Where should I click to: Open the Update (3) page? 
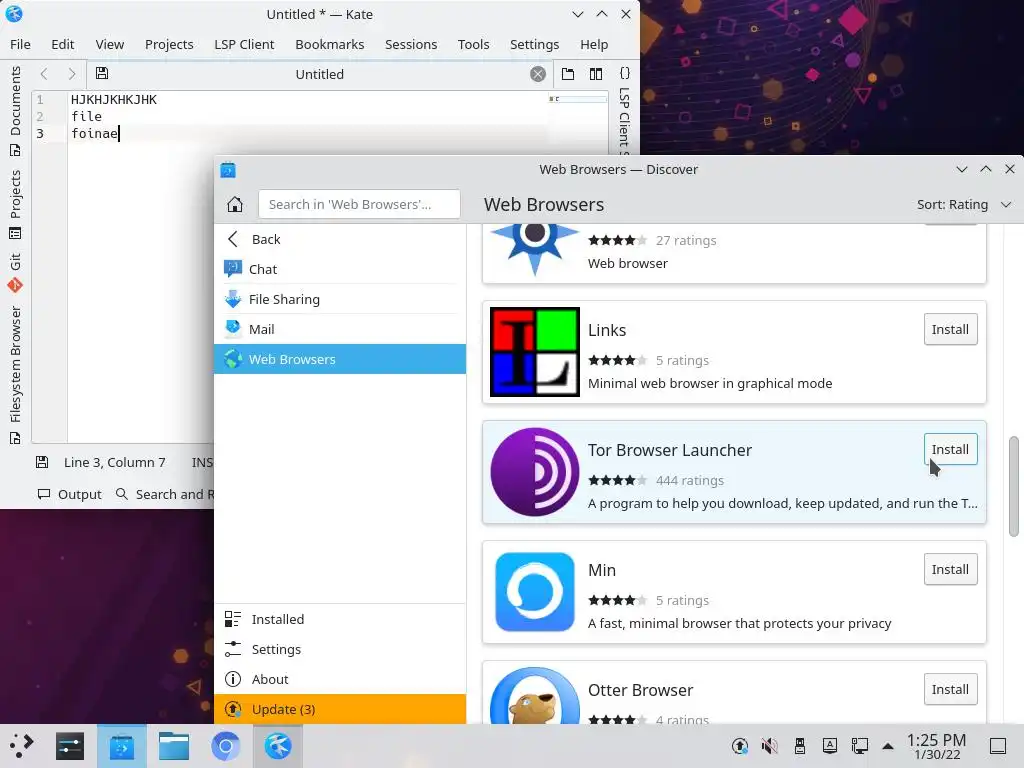tap(340, 709)
